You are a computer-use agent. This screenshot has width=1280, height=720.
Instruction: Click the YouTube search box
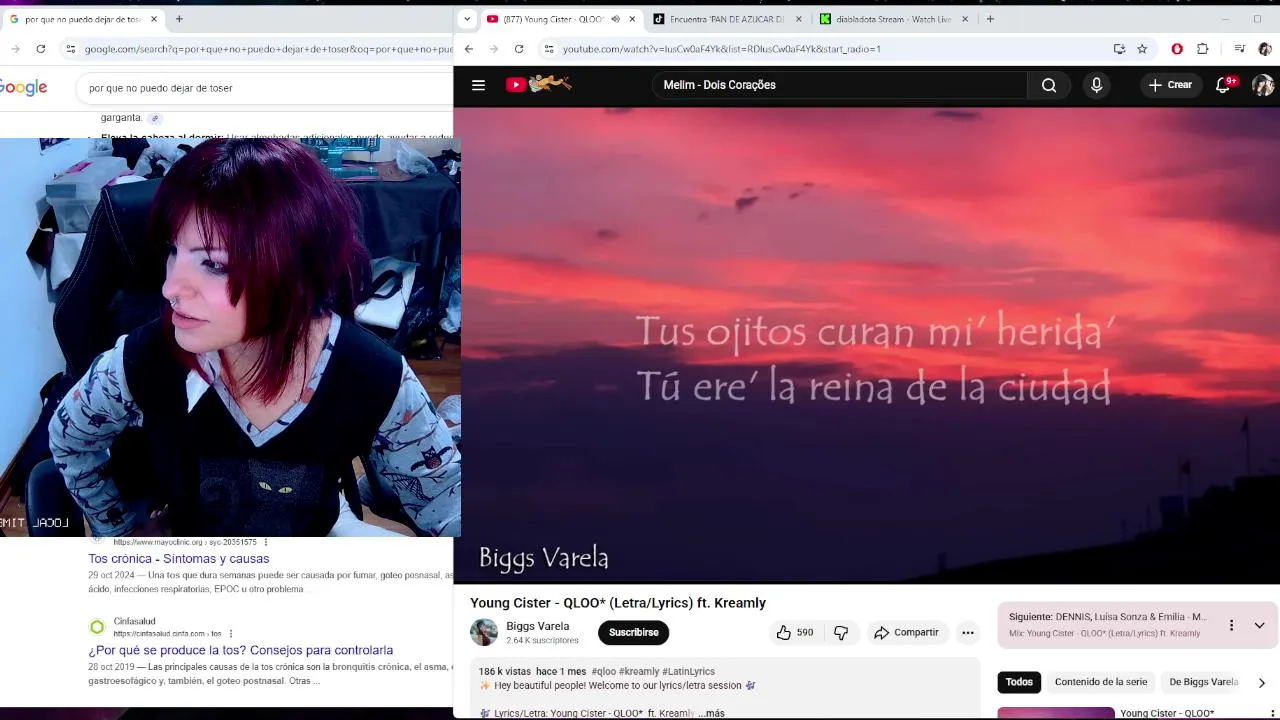click(838, 85)
